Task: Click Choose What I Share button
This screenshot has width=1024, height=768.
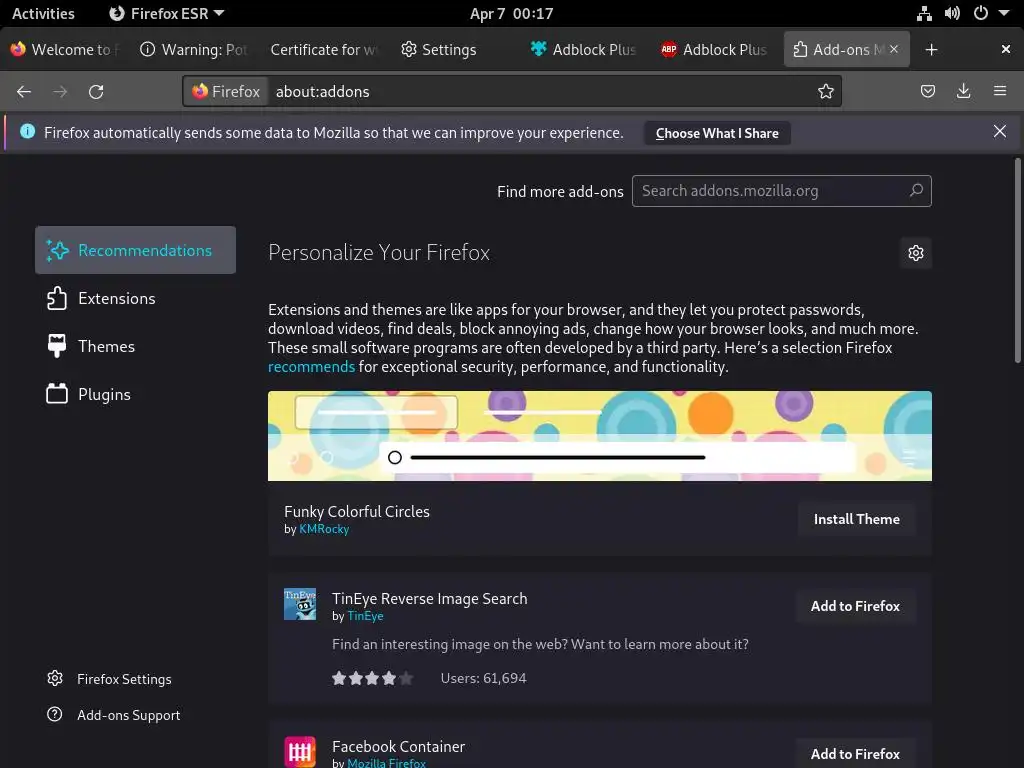Action: (717, 133)
